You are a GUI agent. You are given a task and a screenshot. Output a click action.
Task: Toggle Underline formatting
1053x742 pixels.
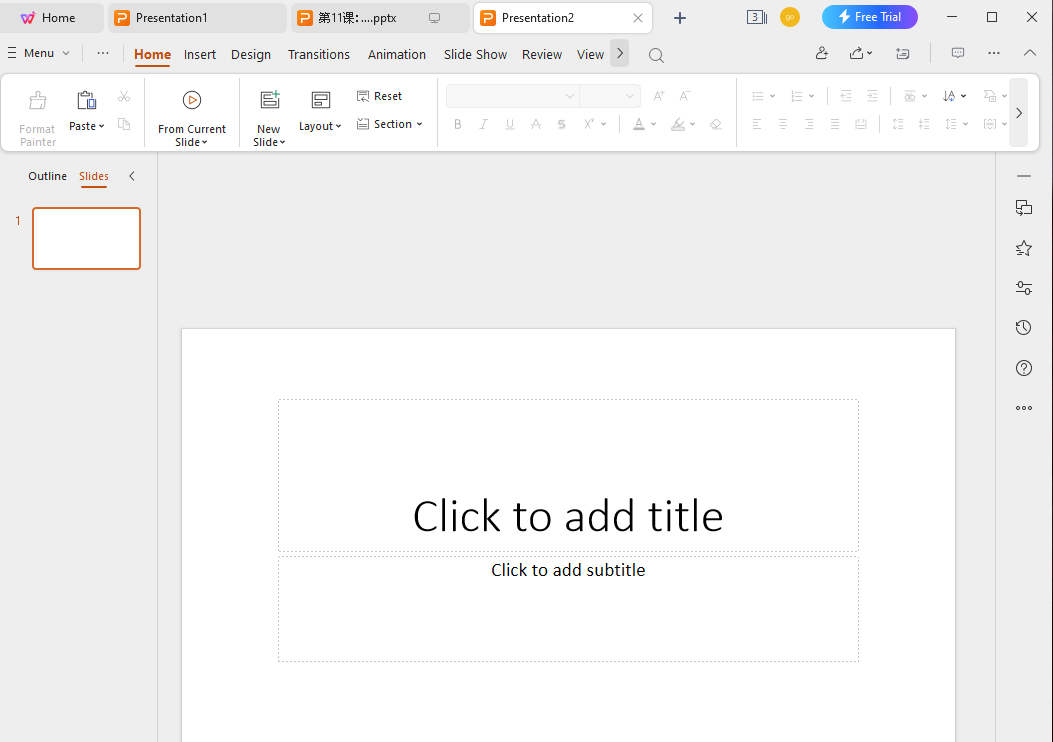point(510,124)
